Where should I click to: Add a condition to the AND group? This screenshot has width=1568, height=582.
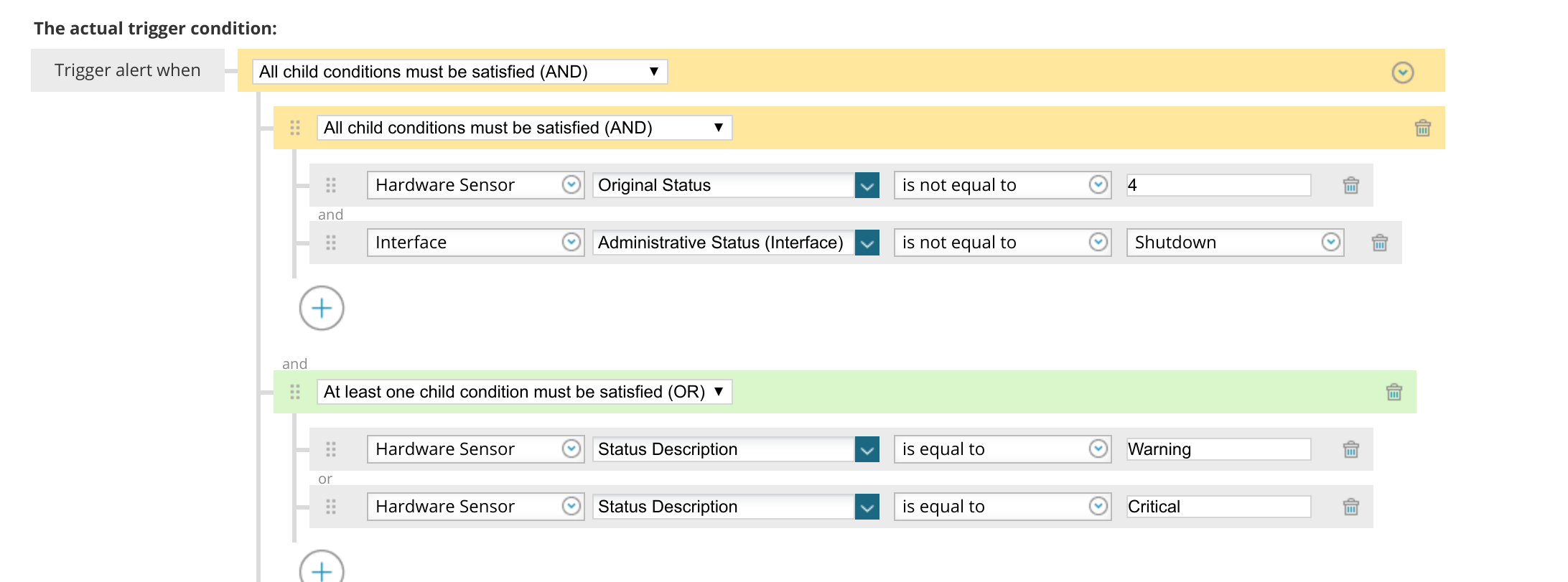(x=321, y=309)
